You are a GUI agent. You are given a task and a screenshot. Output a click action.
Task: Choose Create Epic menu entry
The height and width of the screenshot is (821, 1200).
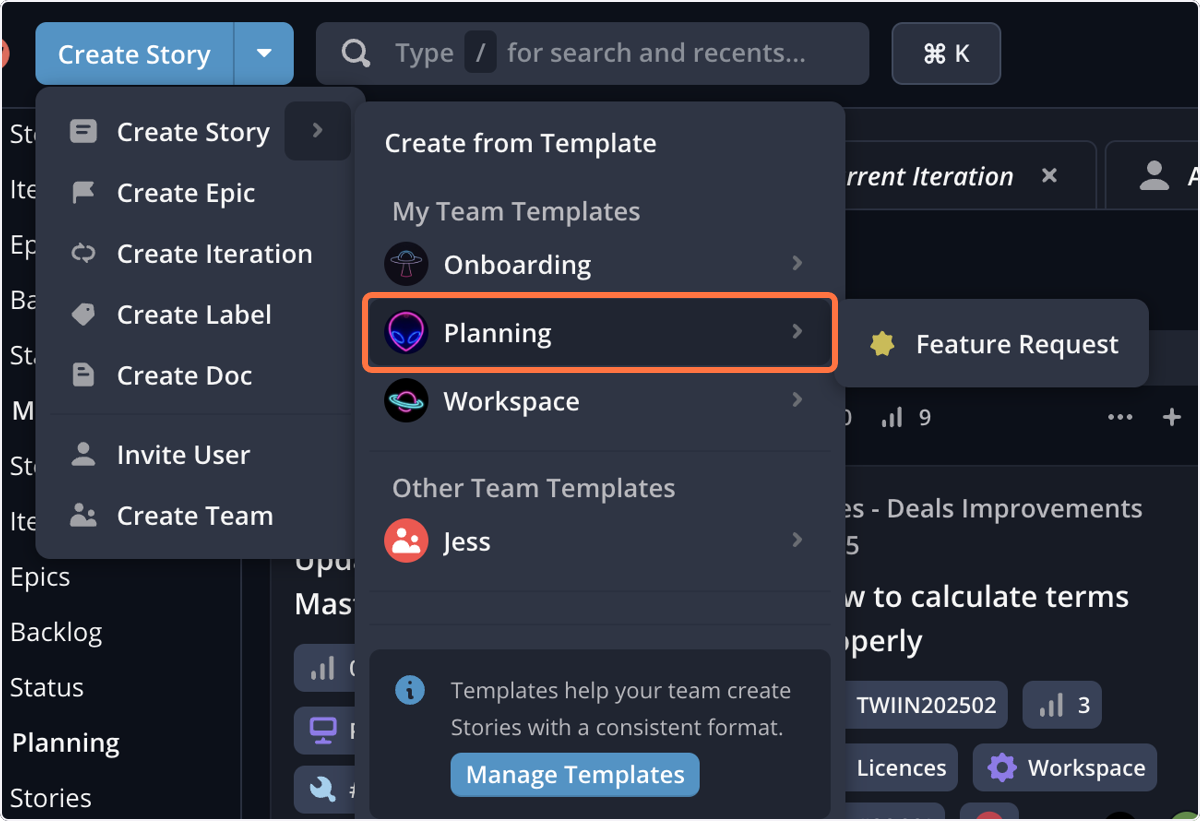(186, 193)
